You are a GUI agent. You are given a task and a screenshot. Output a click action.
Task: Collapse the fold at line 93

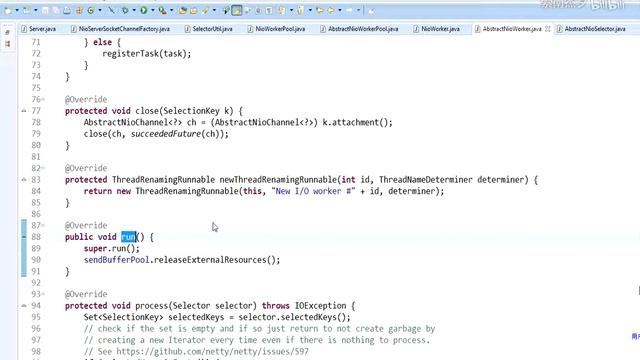point(43,294)
